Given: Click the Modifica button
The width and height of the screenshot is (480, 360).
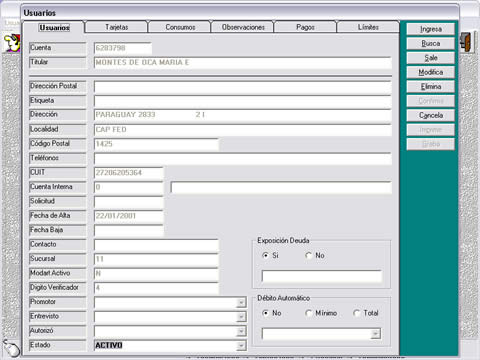Looking at the screenshot, I should pyautogui.click(x=431, y=72).
